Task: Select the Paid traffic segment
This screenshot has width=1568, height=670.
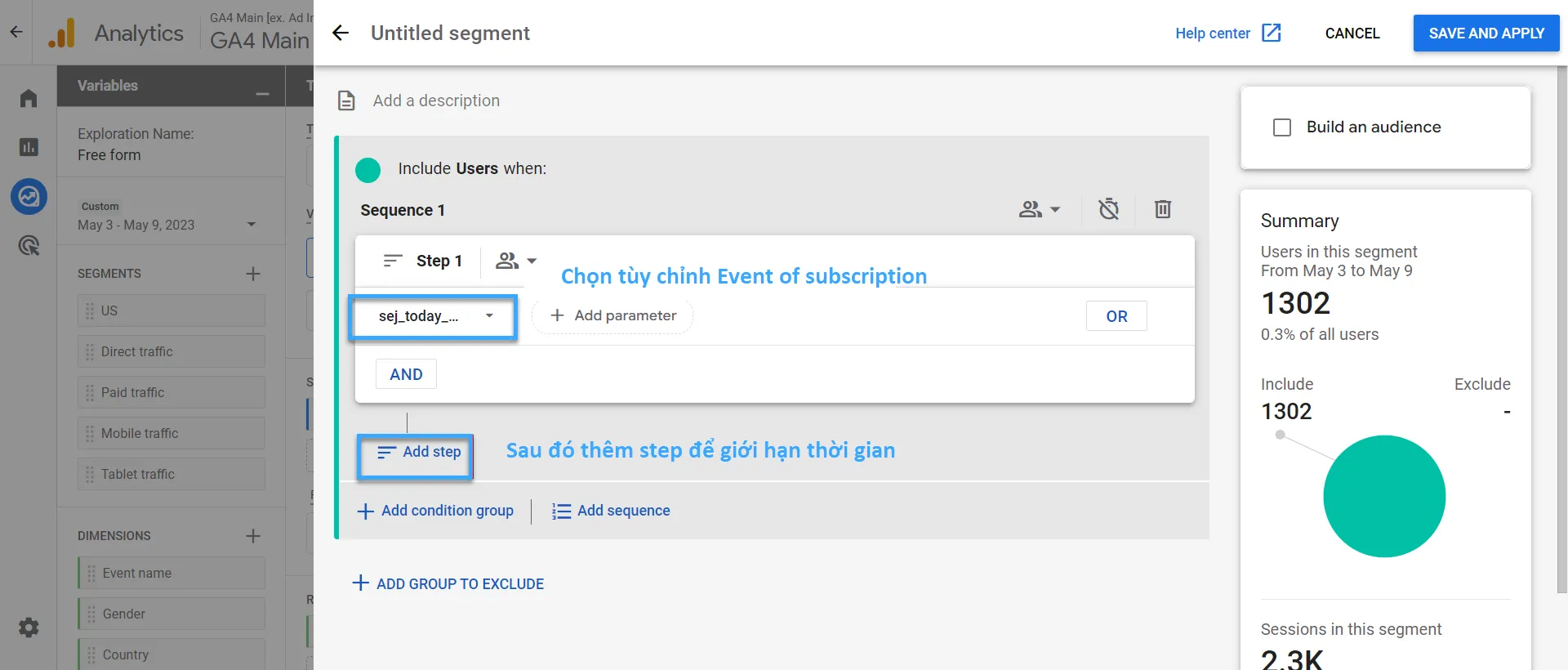Action: pyautogui.click(x=171, y=392)
